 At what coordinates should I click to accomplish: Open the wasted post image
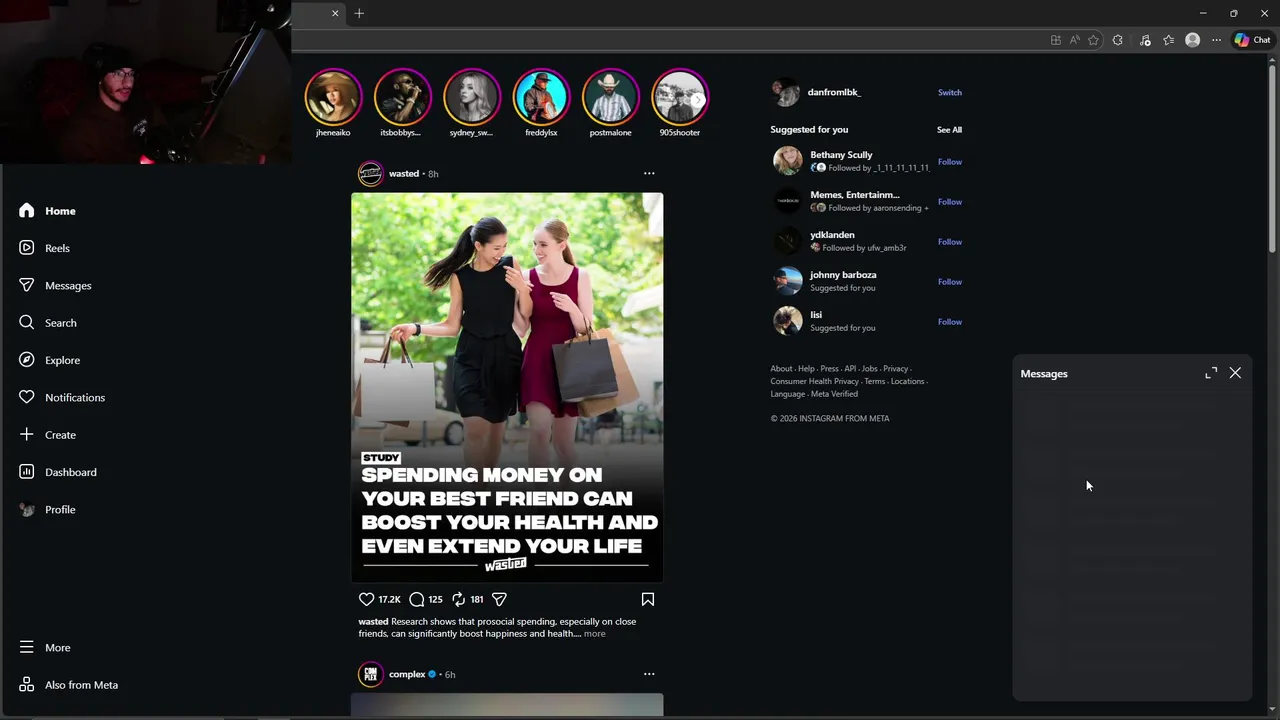pos(507,387)
